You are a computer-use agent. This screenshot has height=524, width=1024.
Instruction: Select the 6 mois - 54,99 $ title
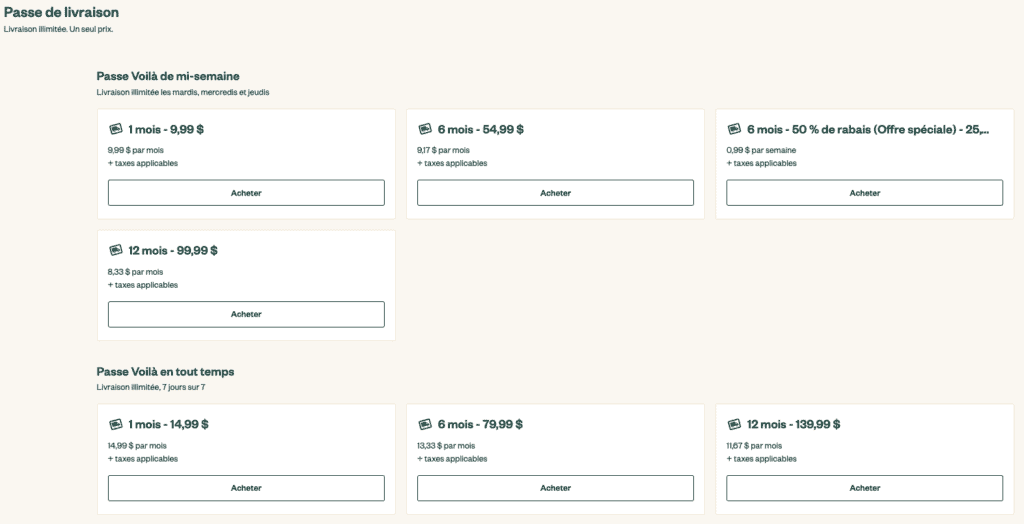[480, 129]
